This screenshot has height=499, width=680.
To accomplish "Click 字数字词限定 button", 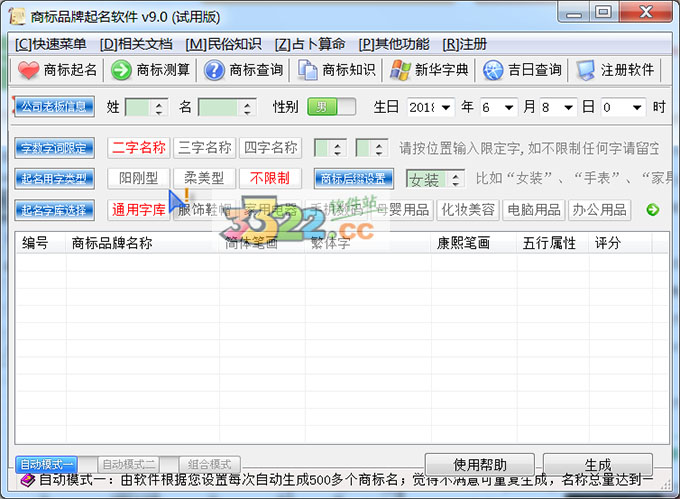I will (54, 148).
